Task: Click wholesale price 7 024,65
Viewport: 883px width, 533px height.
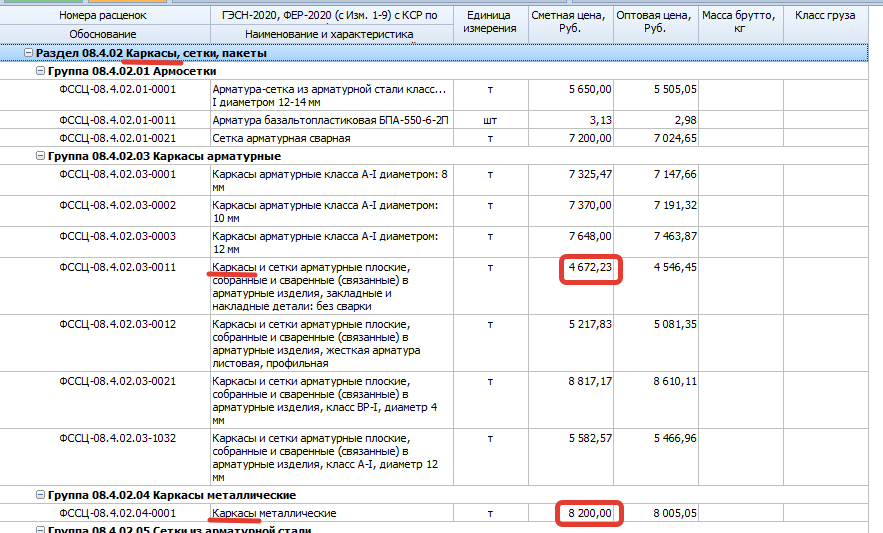Action: [x=675, y=138]
